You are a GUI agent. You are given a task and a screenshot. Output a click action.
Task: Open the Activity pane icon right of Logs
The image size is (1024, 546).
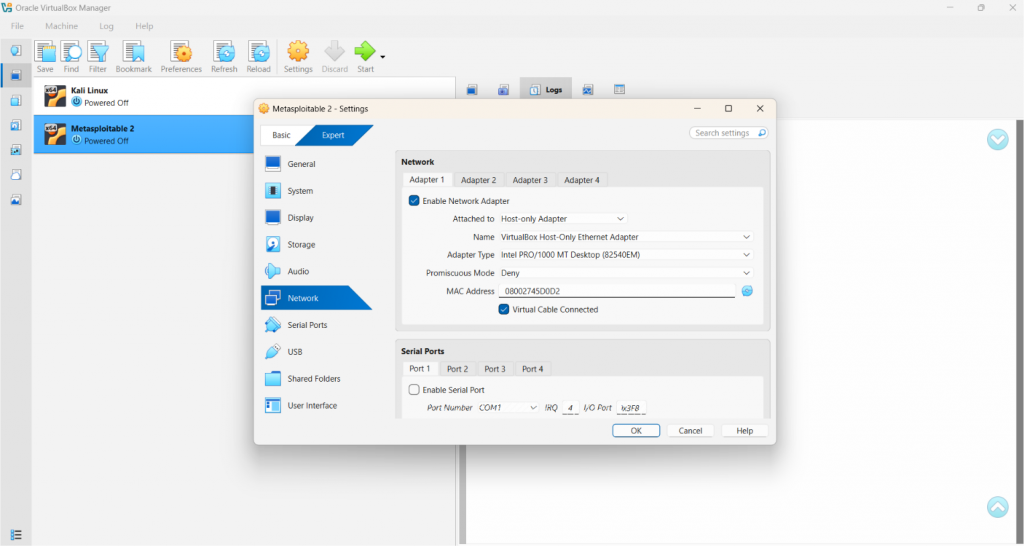coord(588,89)
